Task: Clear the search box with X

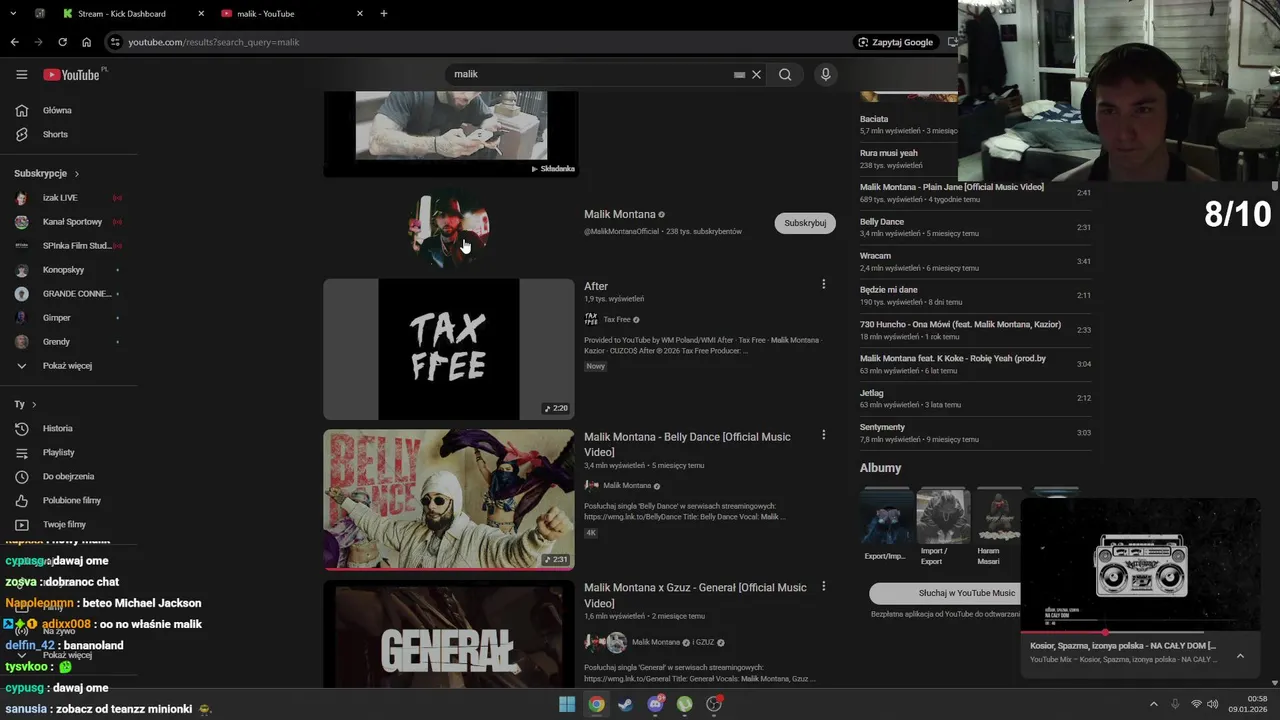Action: [757, 74]
